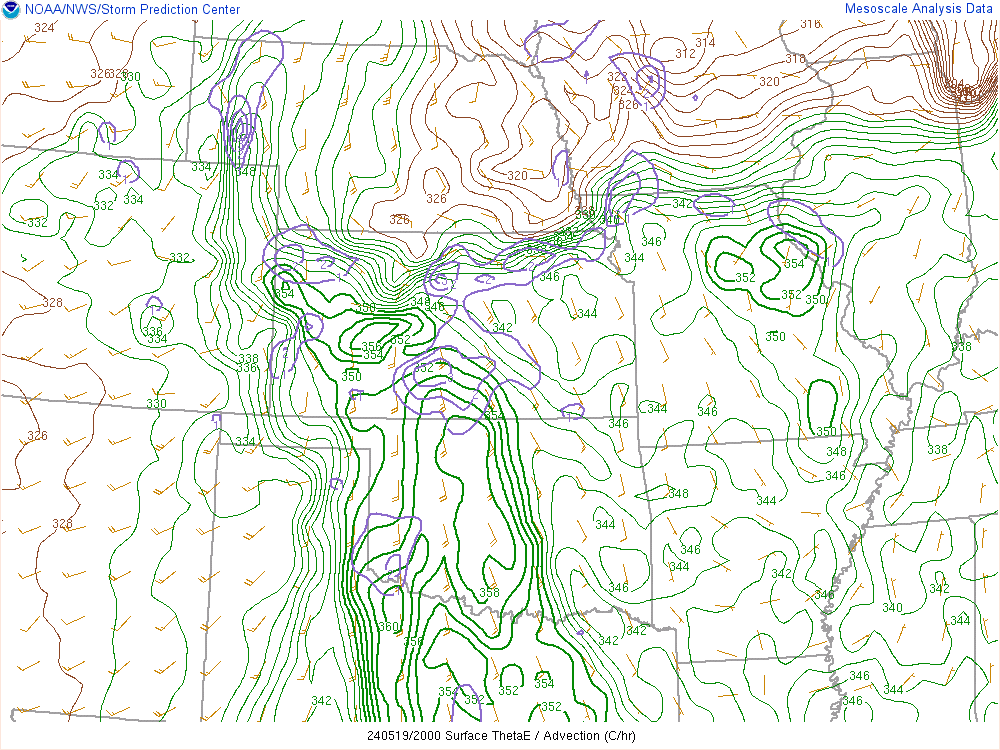Click the NOAA logo icon

(11, 10)
